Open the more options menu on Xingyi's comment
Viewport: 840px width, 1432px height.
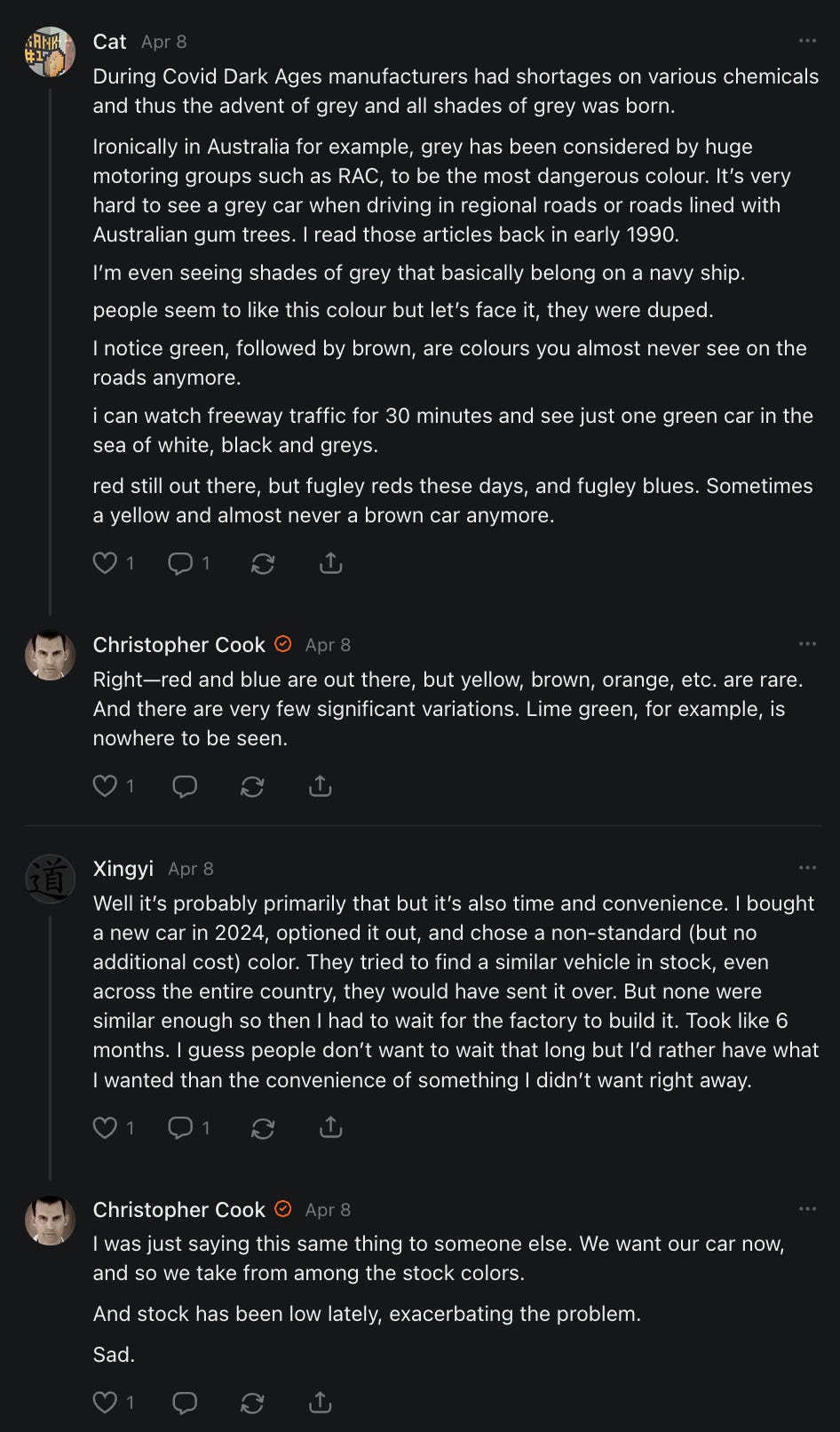coord(807,868)
